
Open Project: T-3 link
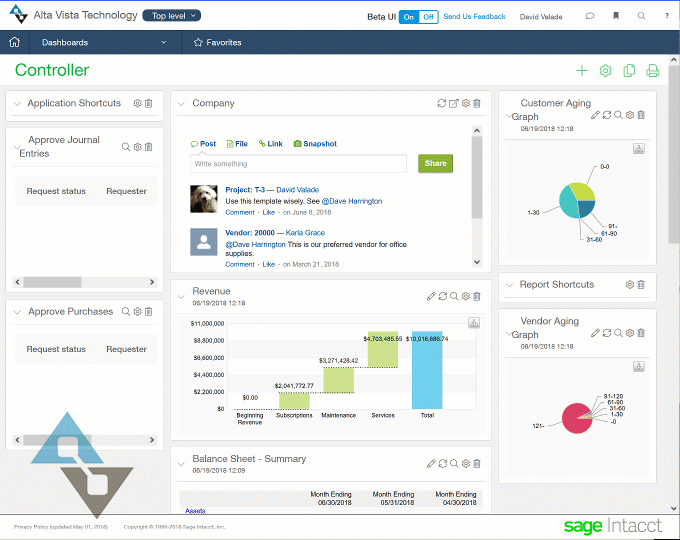coord(245,190)
